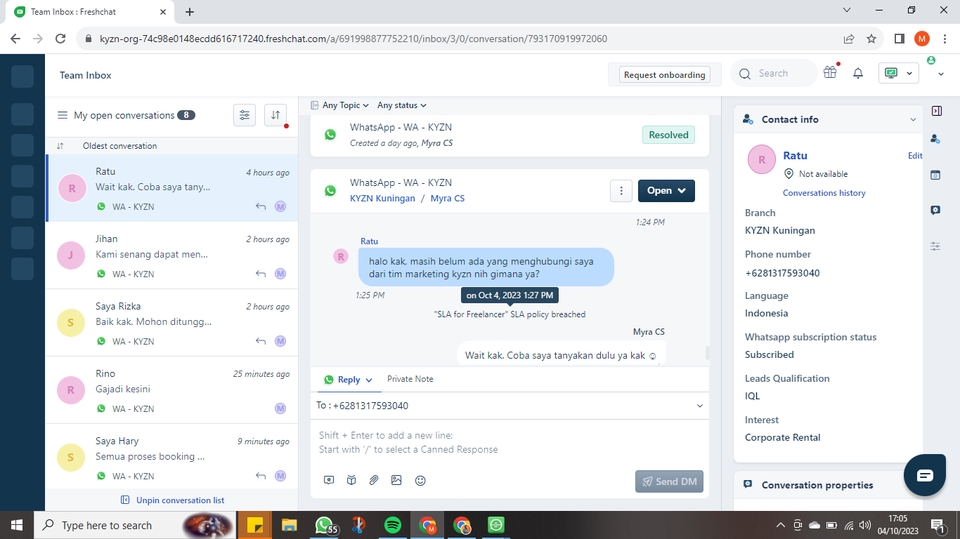Open the Open status dropdown button
The height and width of the screenshot is (539, 960).
point(666,190)
